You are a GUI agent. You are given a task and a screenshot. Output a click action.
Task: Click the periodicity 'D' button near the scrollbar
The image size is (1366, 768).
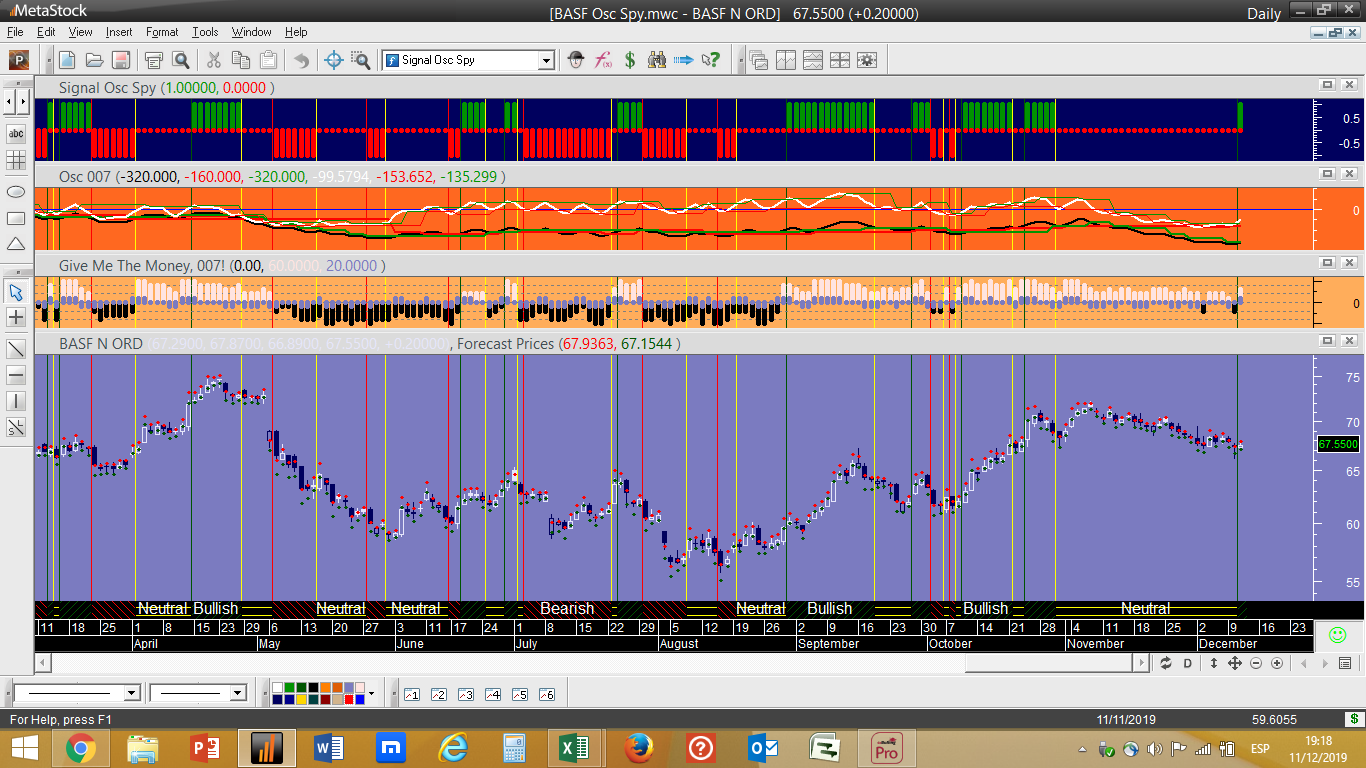1188,663
